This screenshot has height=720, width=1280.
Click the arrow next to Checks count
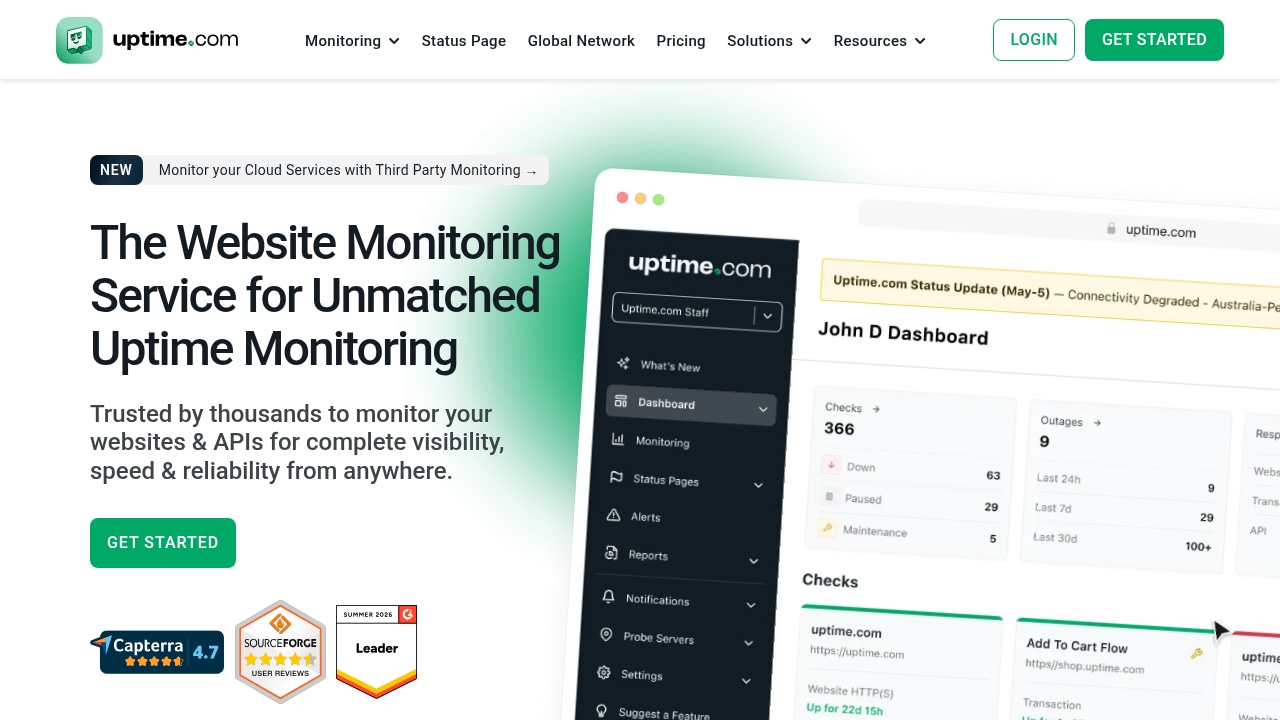[x=877, y=409]
